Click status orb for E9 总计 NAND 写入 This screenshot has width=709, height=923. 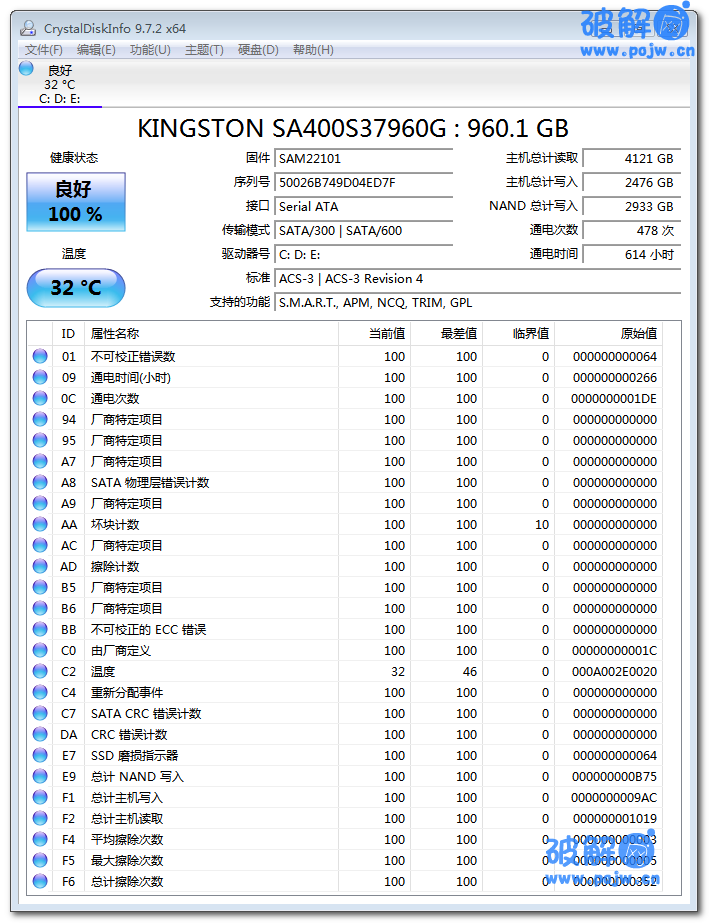point(40,776)
